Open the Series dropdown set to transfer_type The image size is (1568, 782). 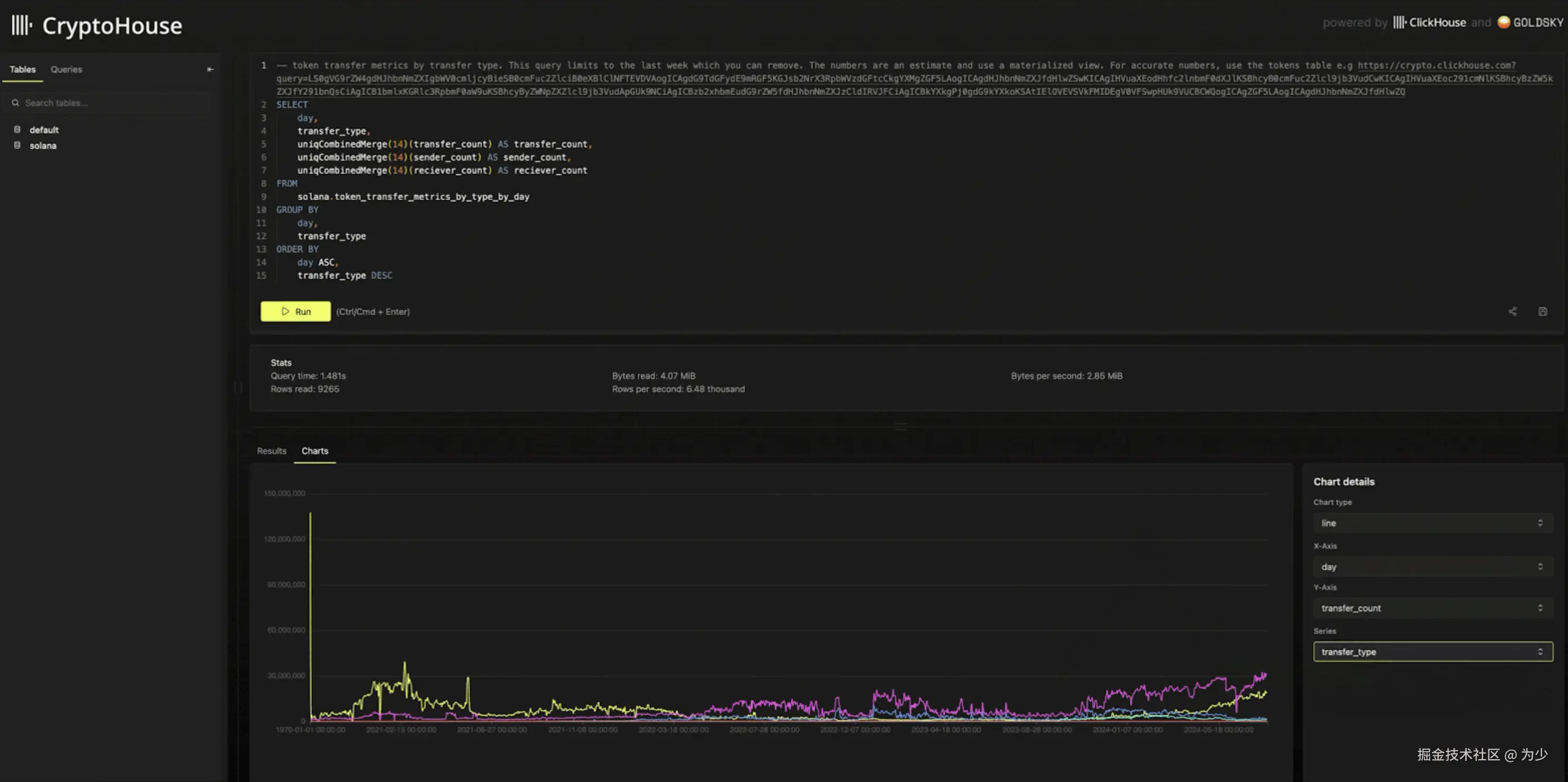coord(1432,652)
